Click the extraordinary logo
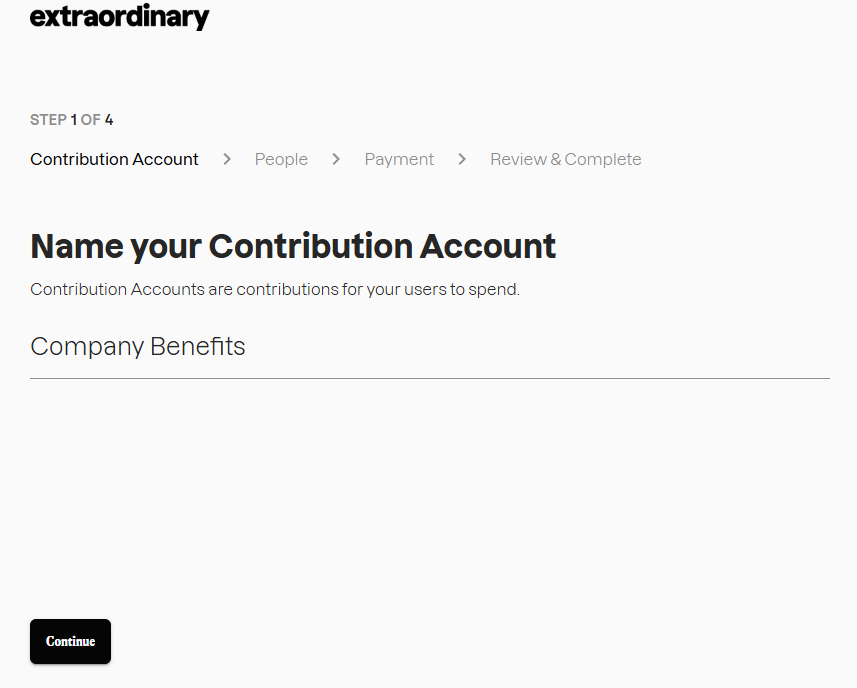 pyautogui.click(x=119, y=17)
